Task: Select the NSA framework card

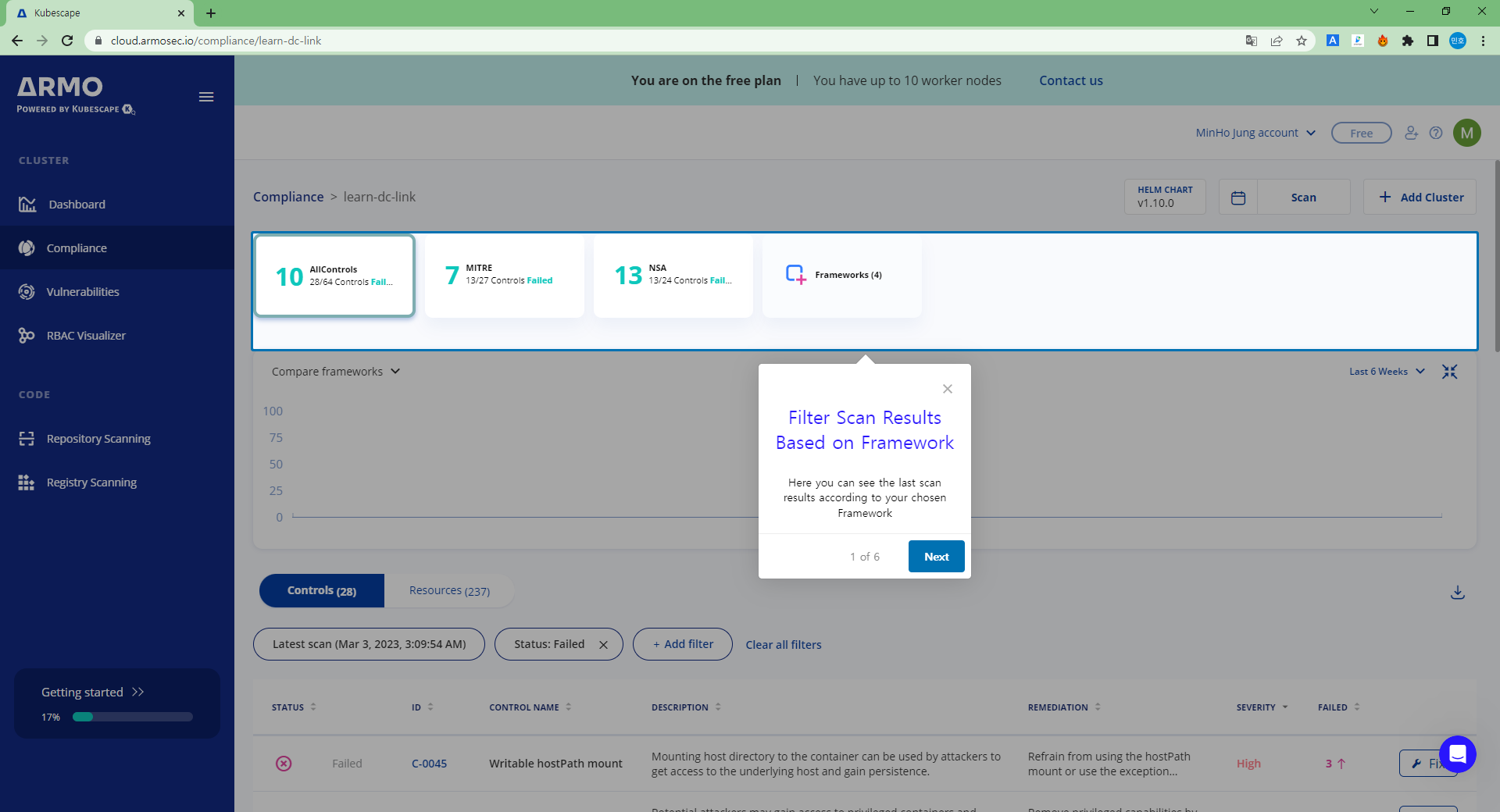Action: point(673,275)
